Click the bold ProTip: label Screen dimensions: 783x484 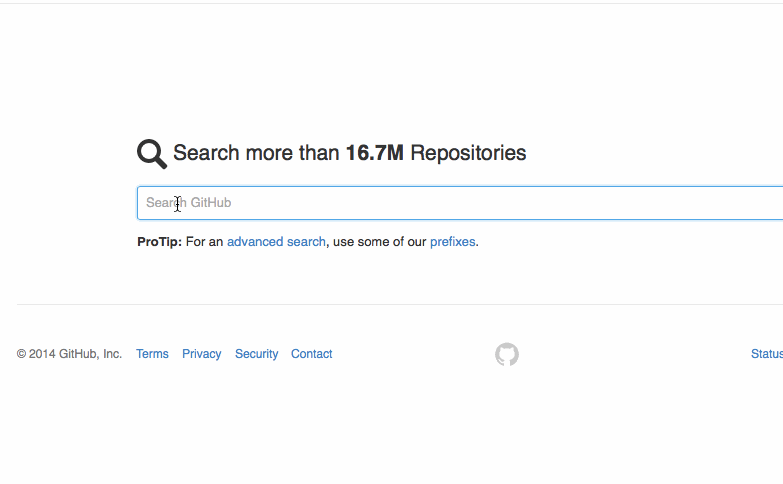pyautogui.click(x=160, y=242)
